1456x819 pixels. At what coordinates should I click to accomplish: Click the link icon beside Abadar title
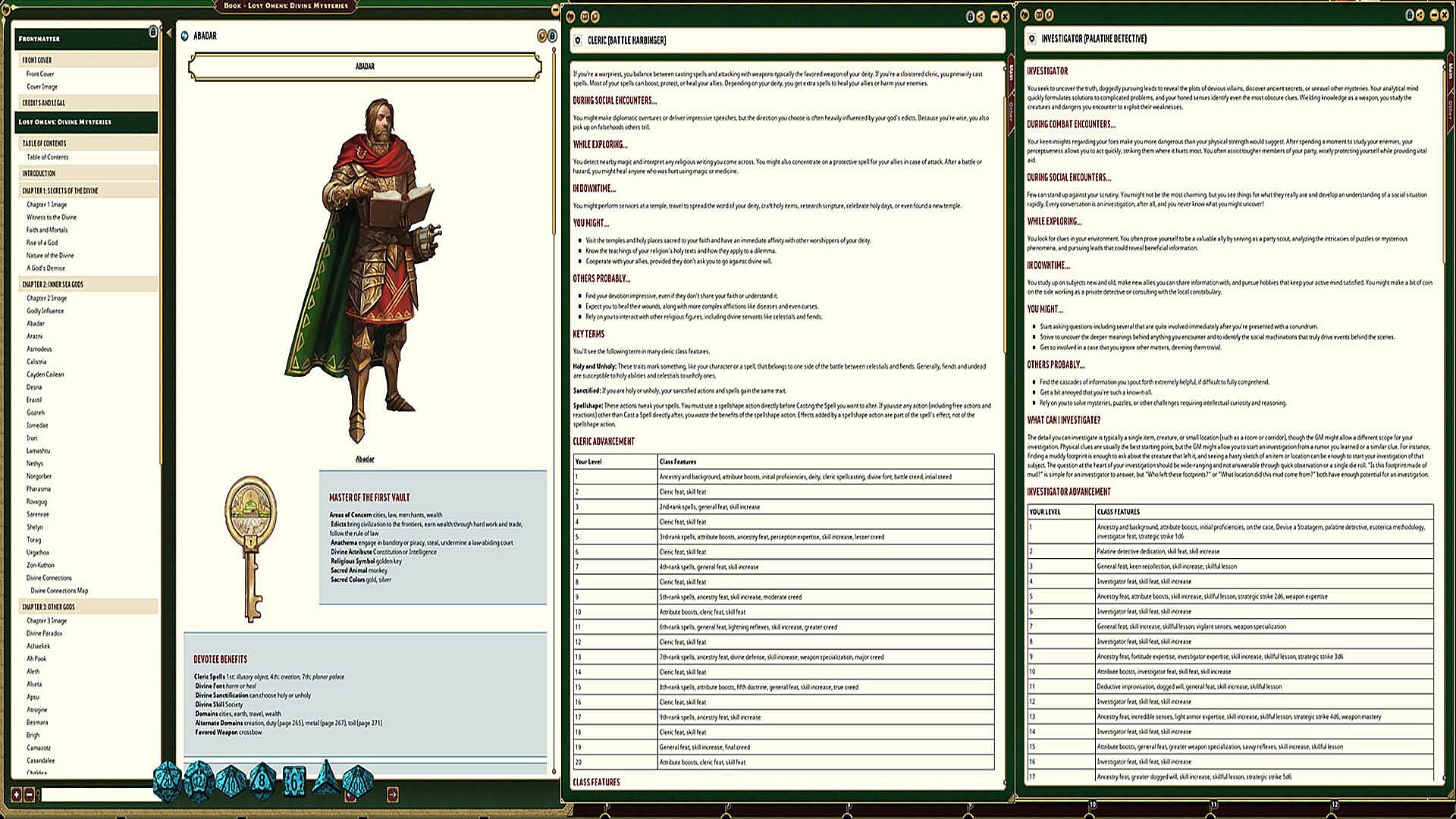(x=185, y=36)
